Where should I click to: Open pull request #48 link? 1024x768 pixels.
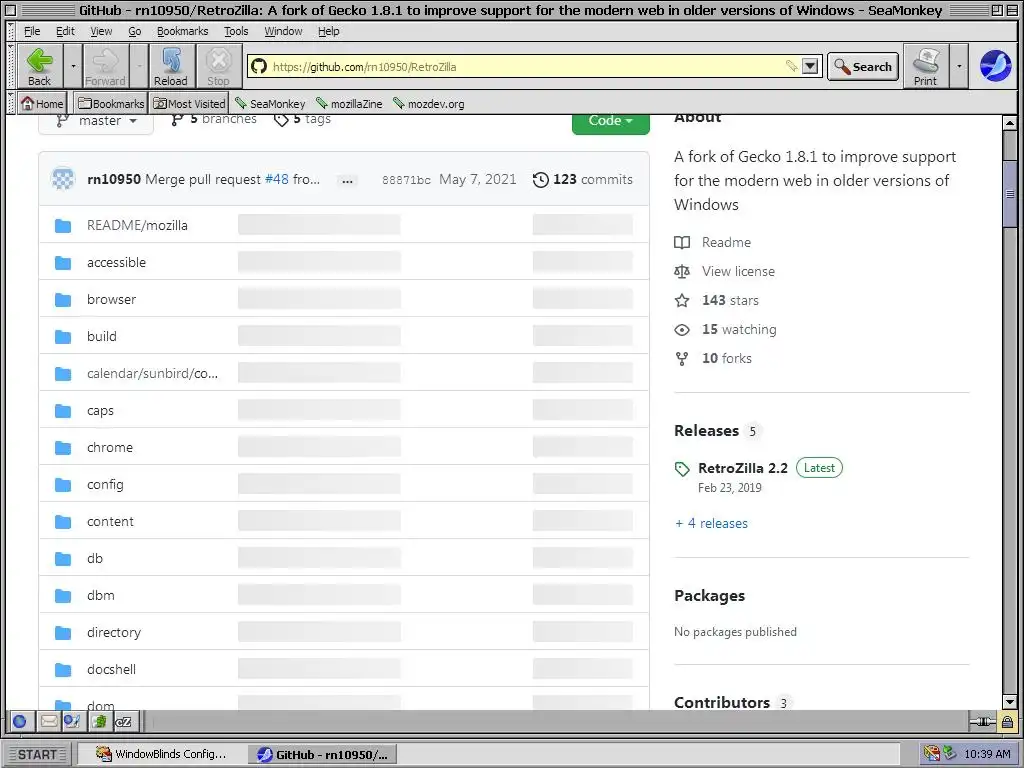[276, 179]
